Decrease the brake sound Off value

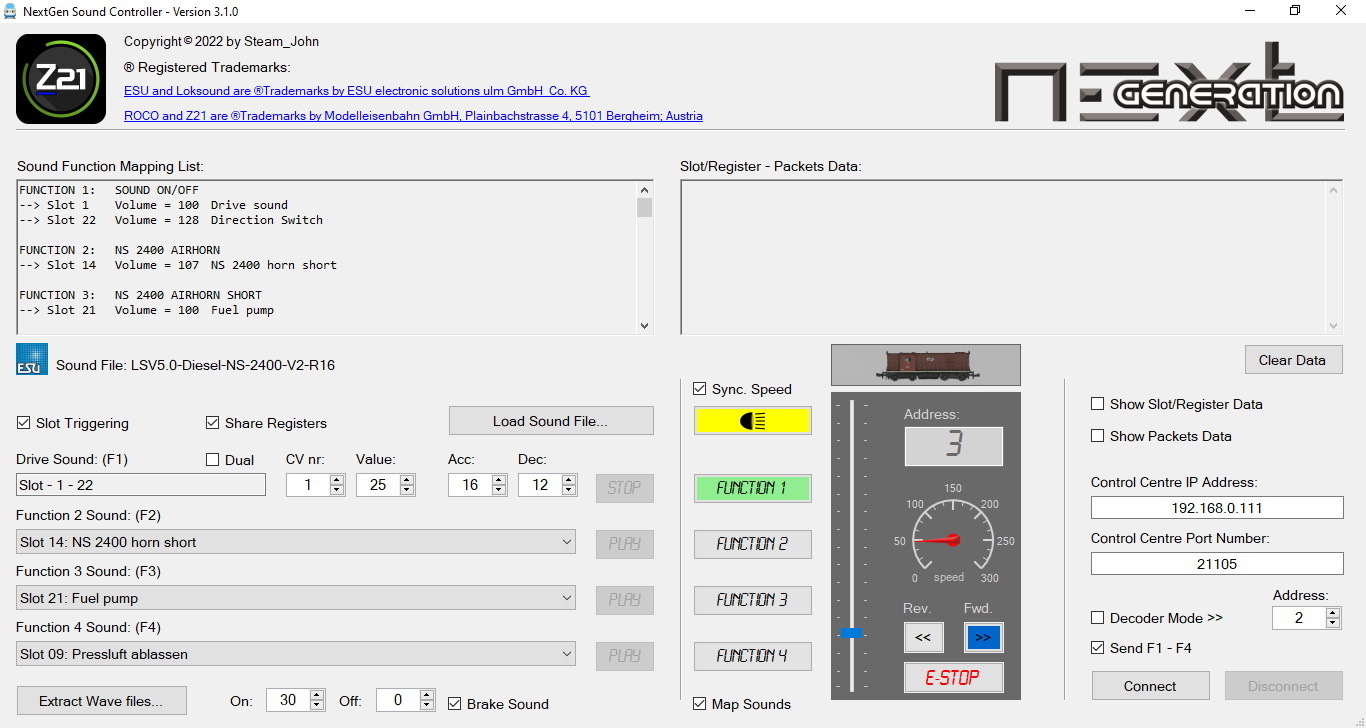click(427, 705)
